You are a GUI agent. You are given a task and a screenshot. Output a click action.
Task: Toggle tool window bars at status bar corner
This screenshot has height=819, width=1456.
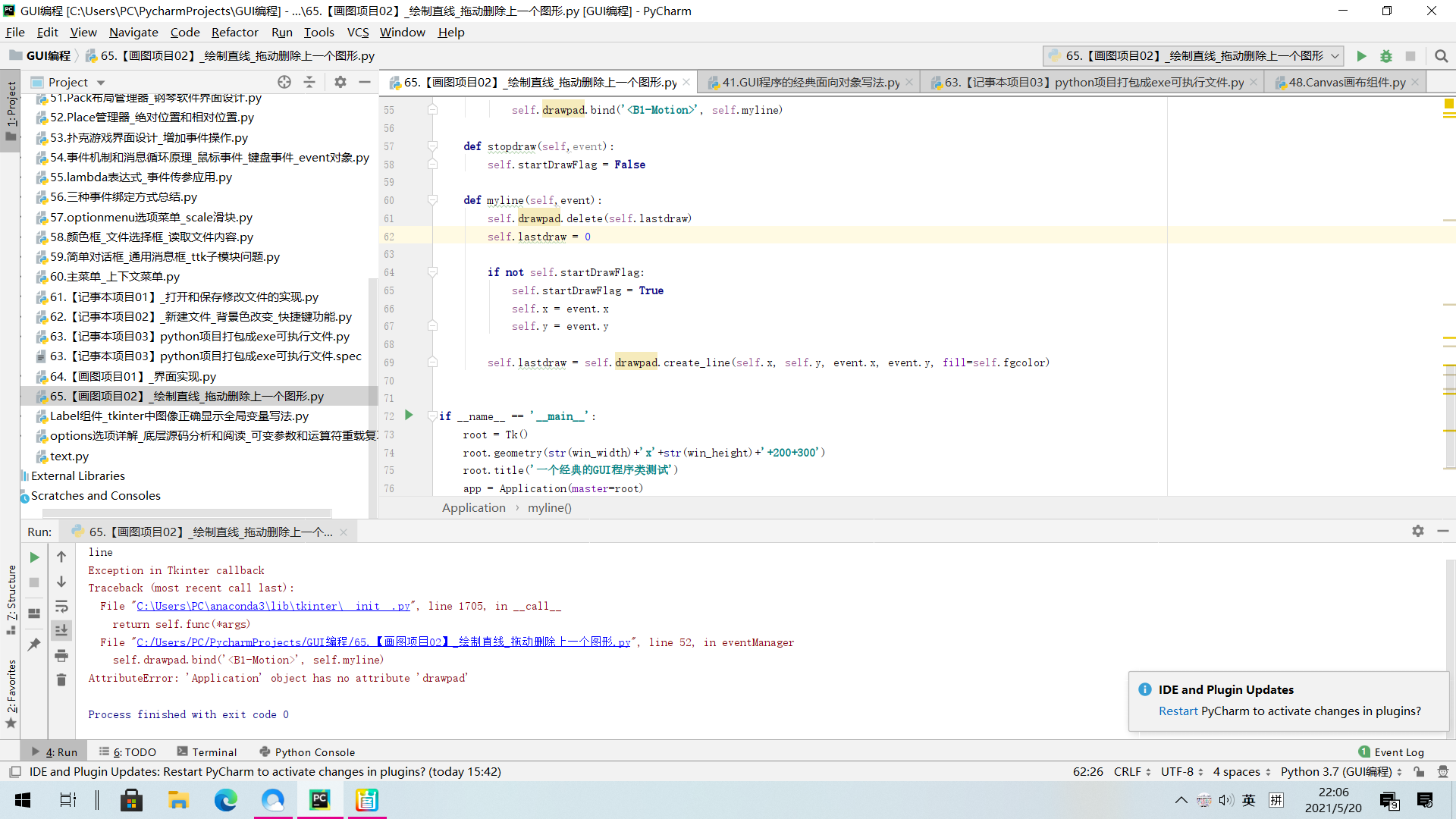pyautogui.click(x=14, y=772)
